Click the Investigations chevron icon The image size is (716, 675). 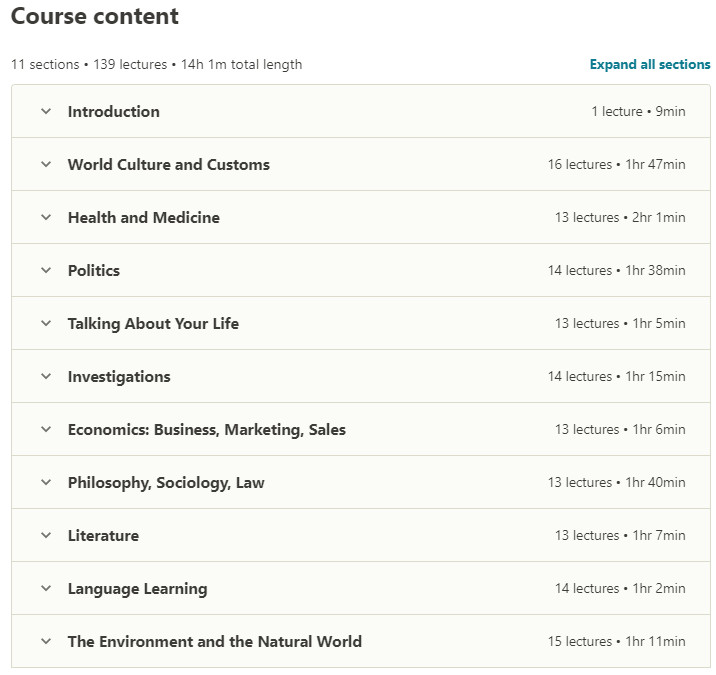point(45,377)
